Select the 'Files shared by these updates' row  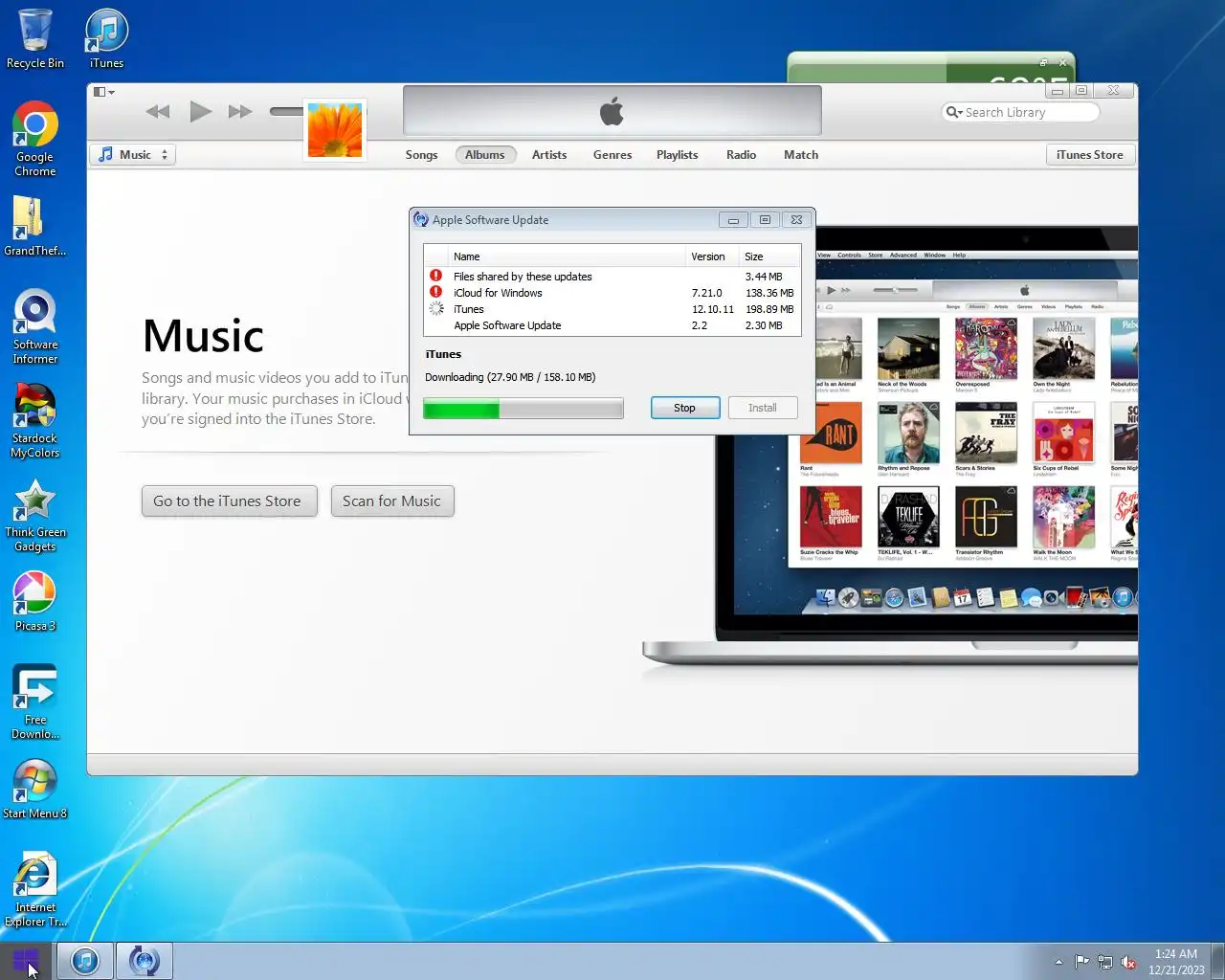coord(612,277)
